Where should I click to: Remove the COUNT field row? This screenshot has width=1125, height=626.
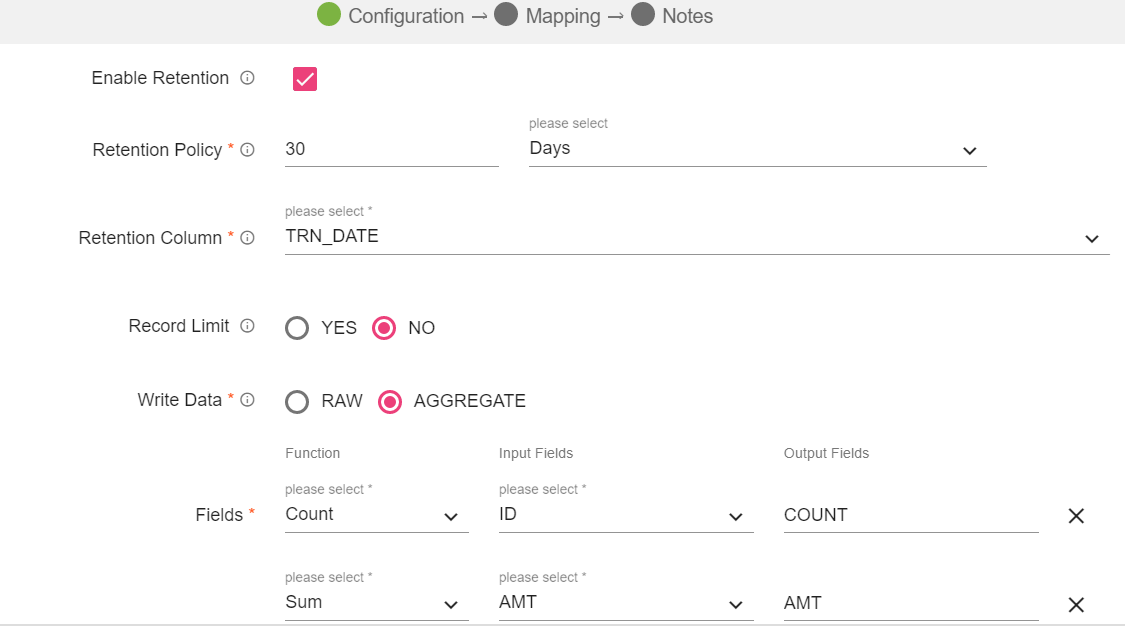coord(1076,516)
